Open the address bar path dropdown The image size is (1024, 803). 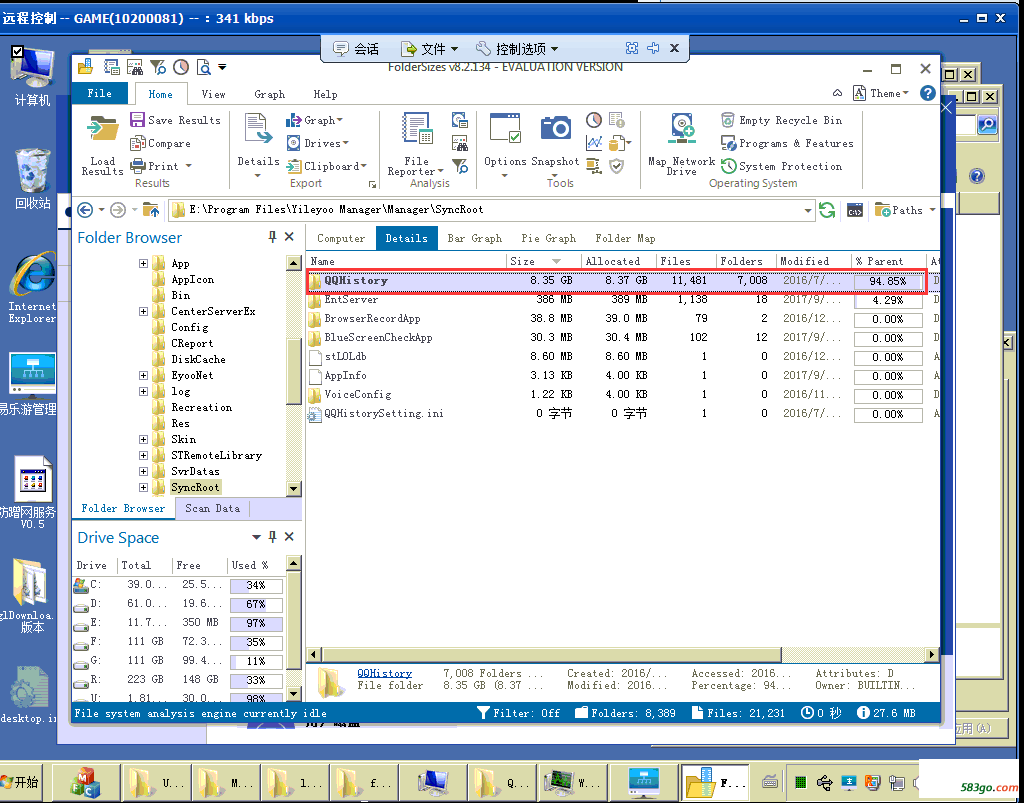tap(808, 210)
